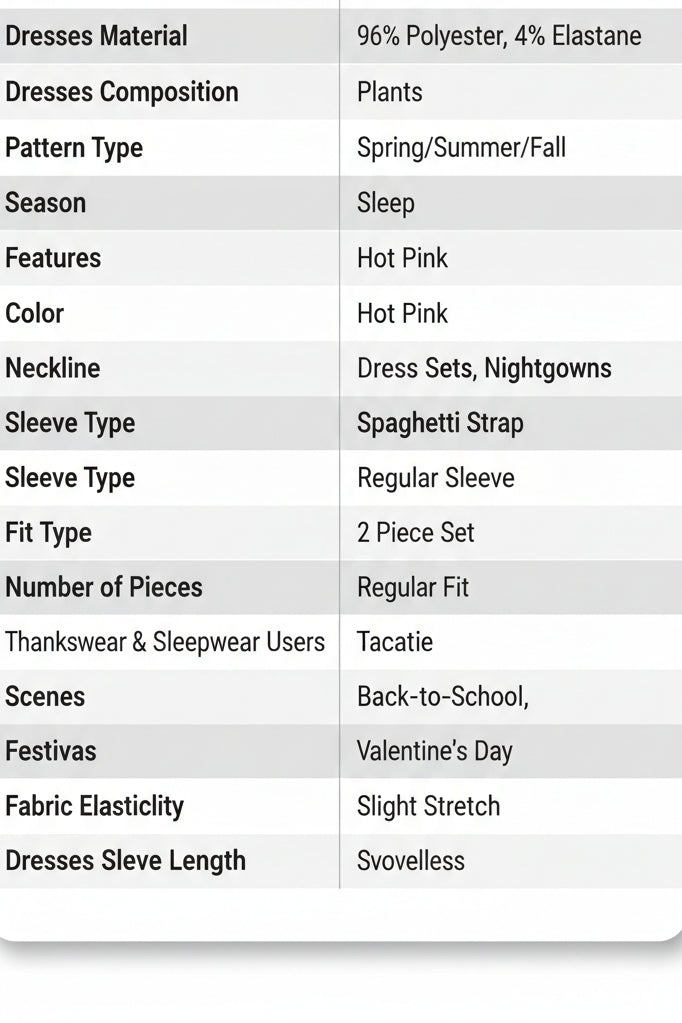Click the Dresses Composition row label

click(122, 92)
